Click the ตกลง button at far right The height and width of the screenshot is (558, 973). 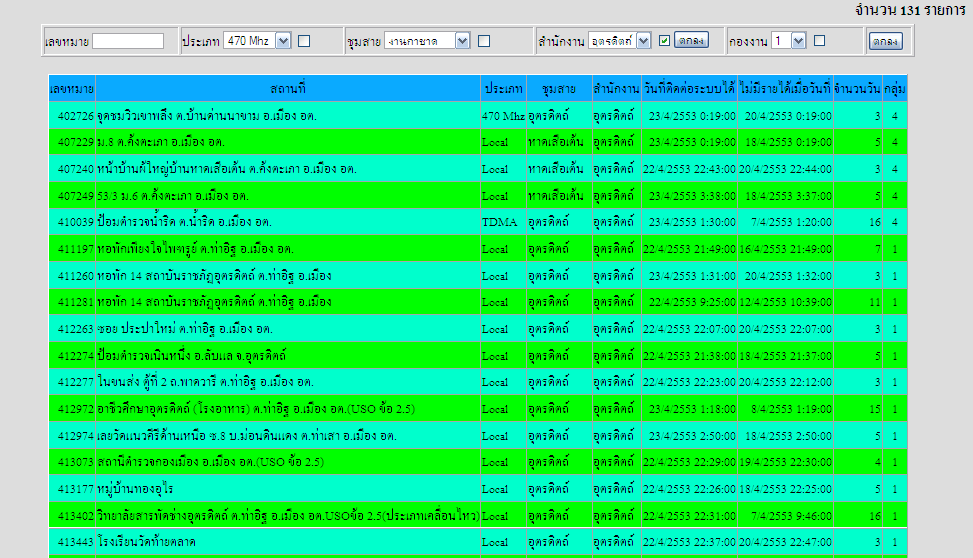click(886, 42)
